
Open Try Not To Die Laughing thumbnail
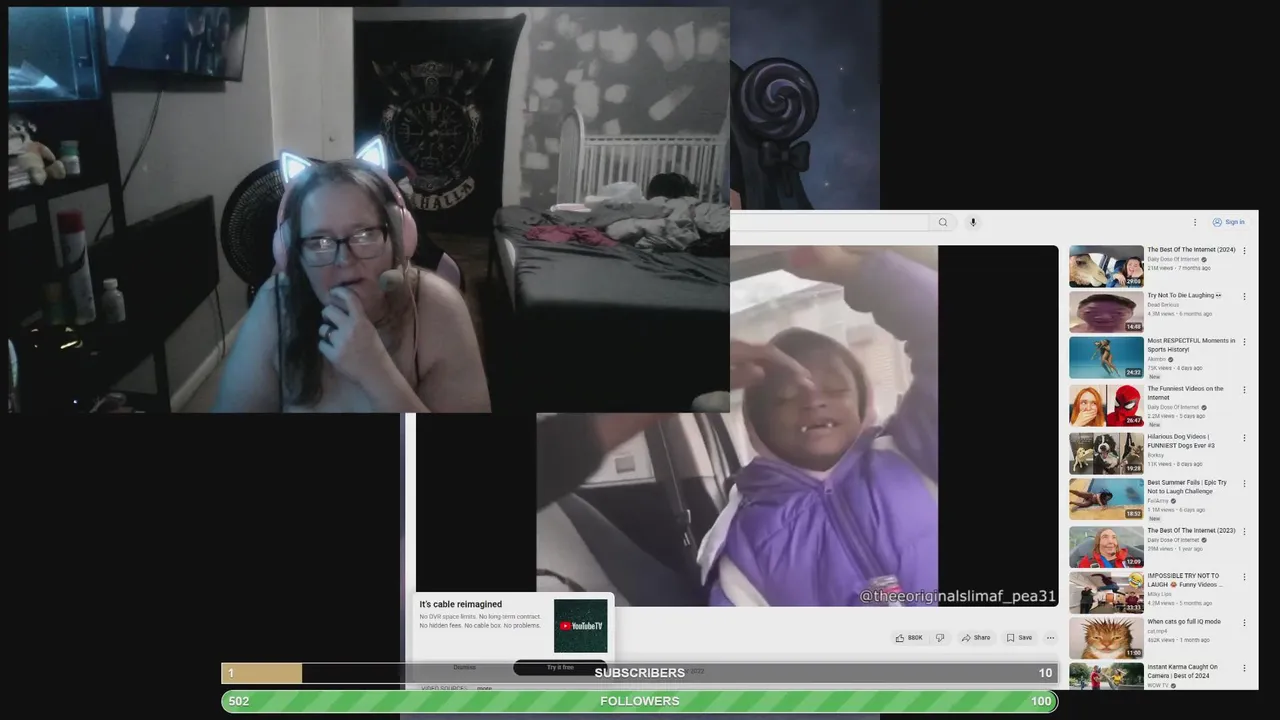tap(1106, 312)
